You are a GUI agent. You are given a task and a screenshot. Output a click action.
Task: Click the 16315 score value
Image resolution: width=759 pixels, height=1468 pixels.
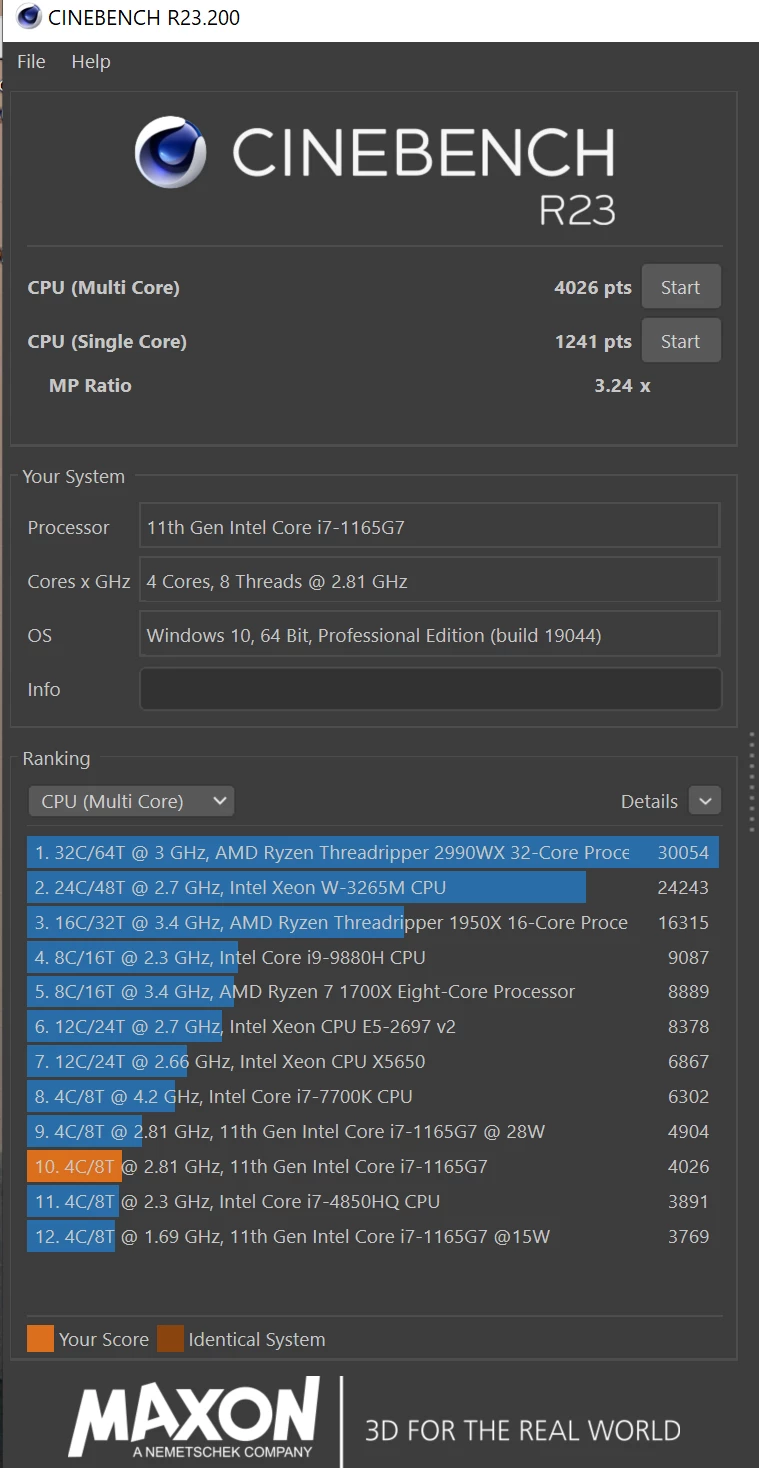click(683, 923)
